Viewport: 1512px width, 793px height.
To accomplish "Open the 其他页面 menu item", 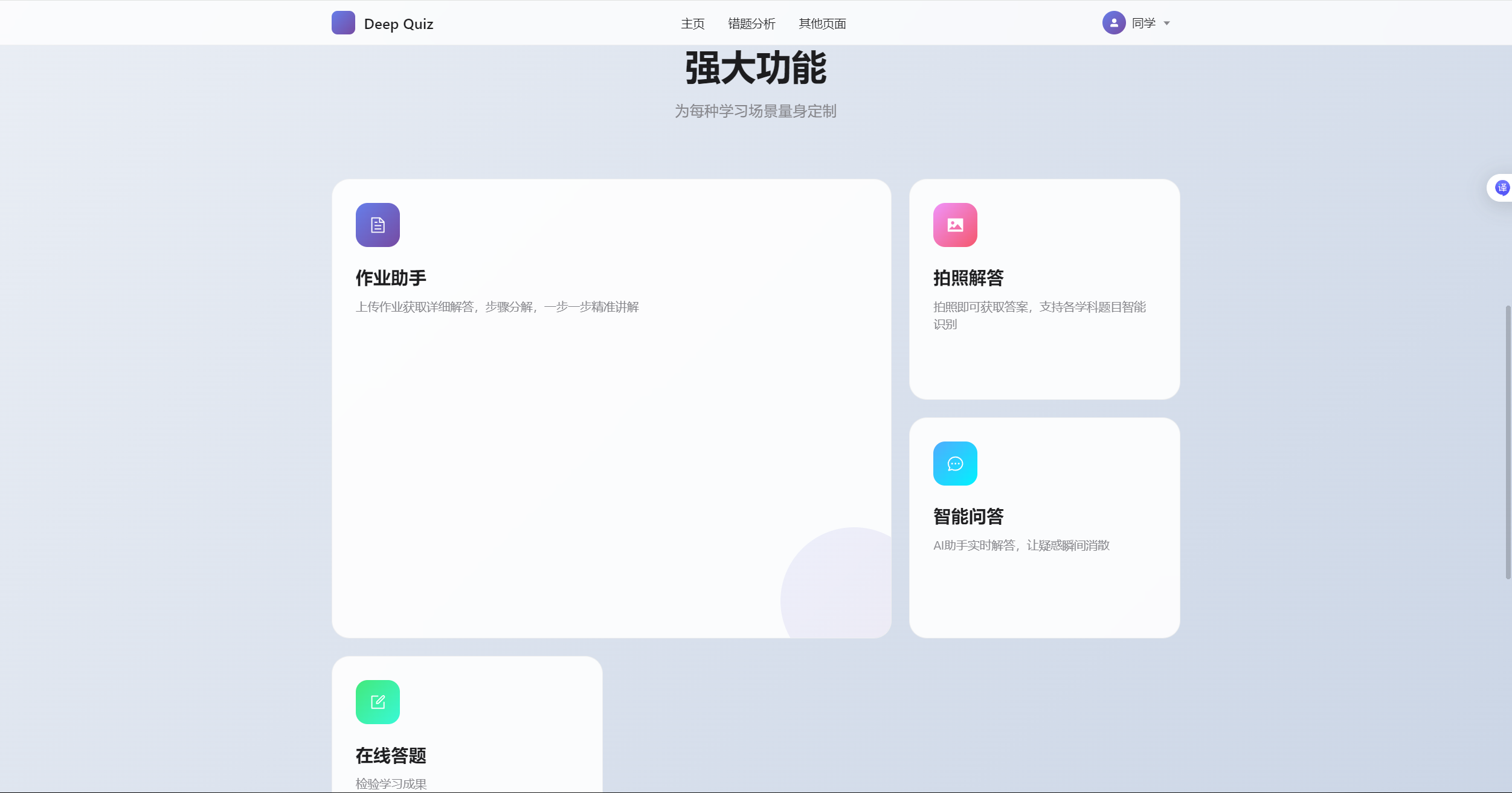I will pyautogui.click(x=822, y=24).
